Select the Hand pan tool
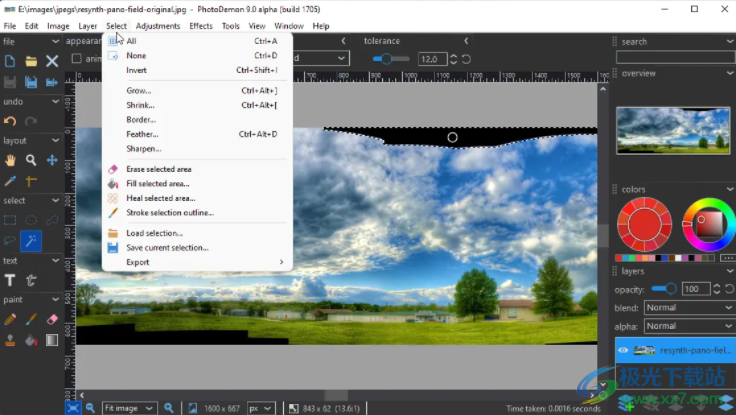 10,161
